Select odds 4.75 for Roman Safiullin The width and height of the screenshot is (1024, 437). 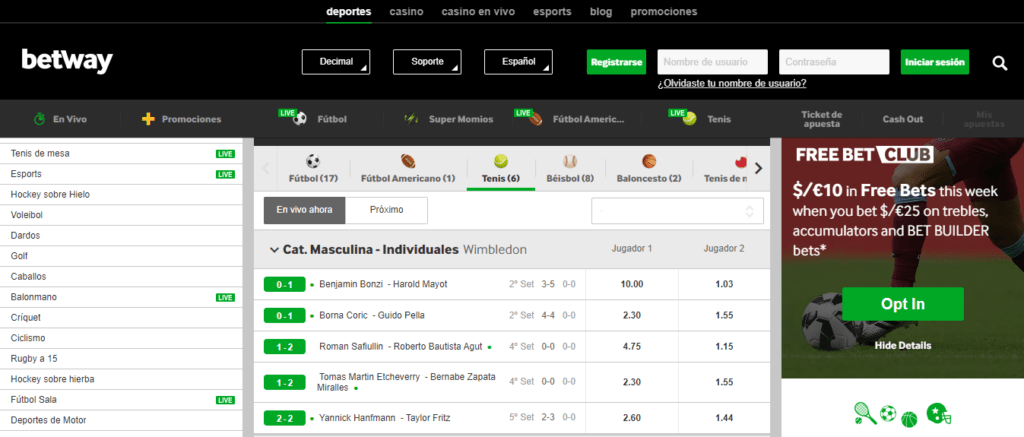pos(632,347)
